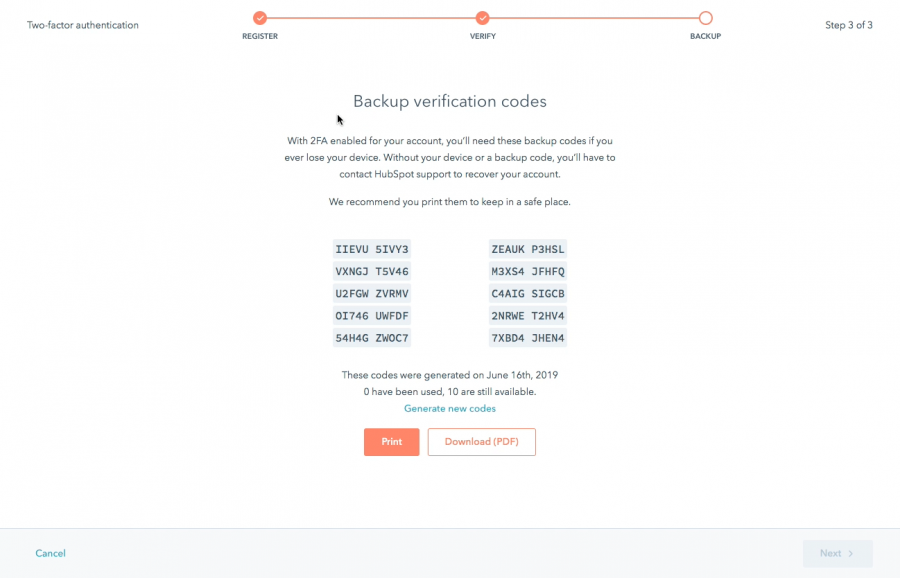Open Generate new codes
900x578 pixels.
449,408
